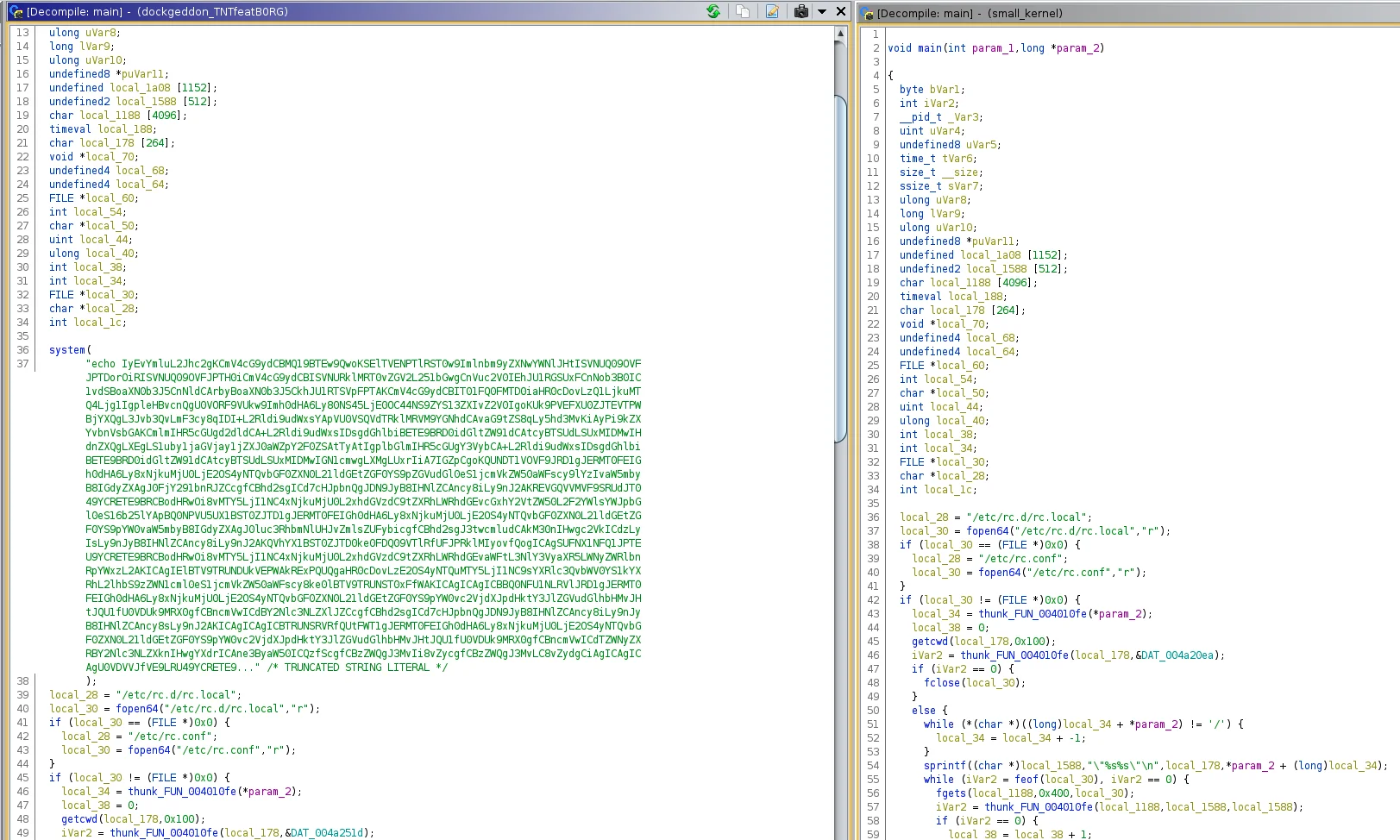Viewport: 1400px width, 840px height.
Task: Click the dockgeddon decompile window title icon
Action: (x=16, y=12)
